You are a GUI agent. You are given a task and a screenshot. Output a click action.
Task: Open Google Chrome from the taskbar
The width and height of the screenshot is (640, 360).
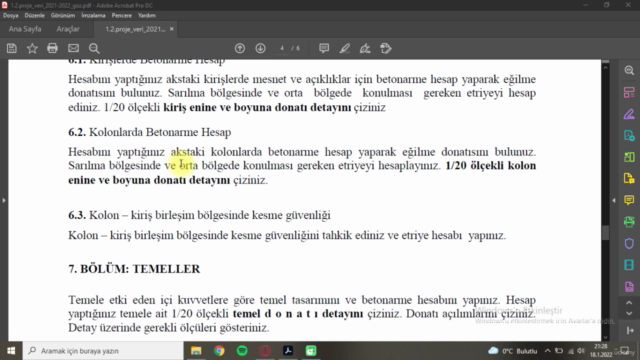click(x=219, y=351)
